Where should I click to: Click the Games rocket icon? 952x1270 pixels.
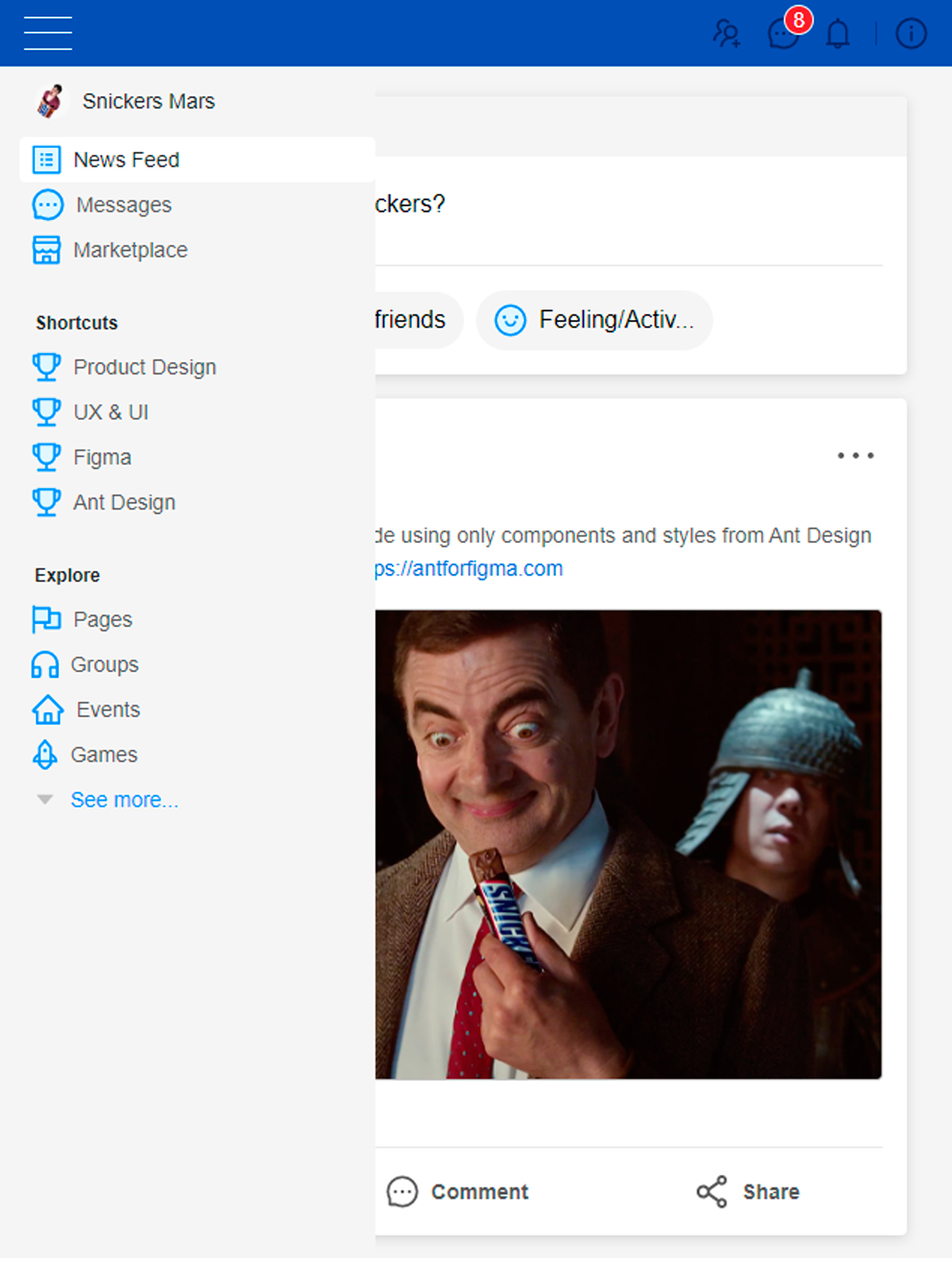point(44,755)
